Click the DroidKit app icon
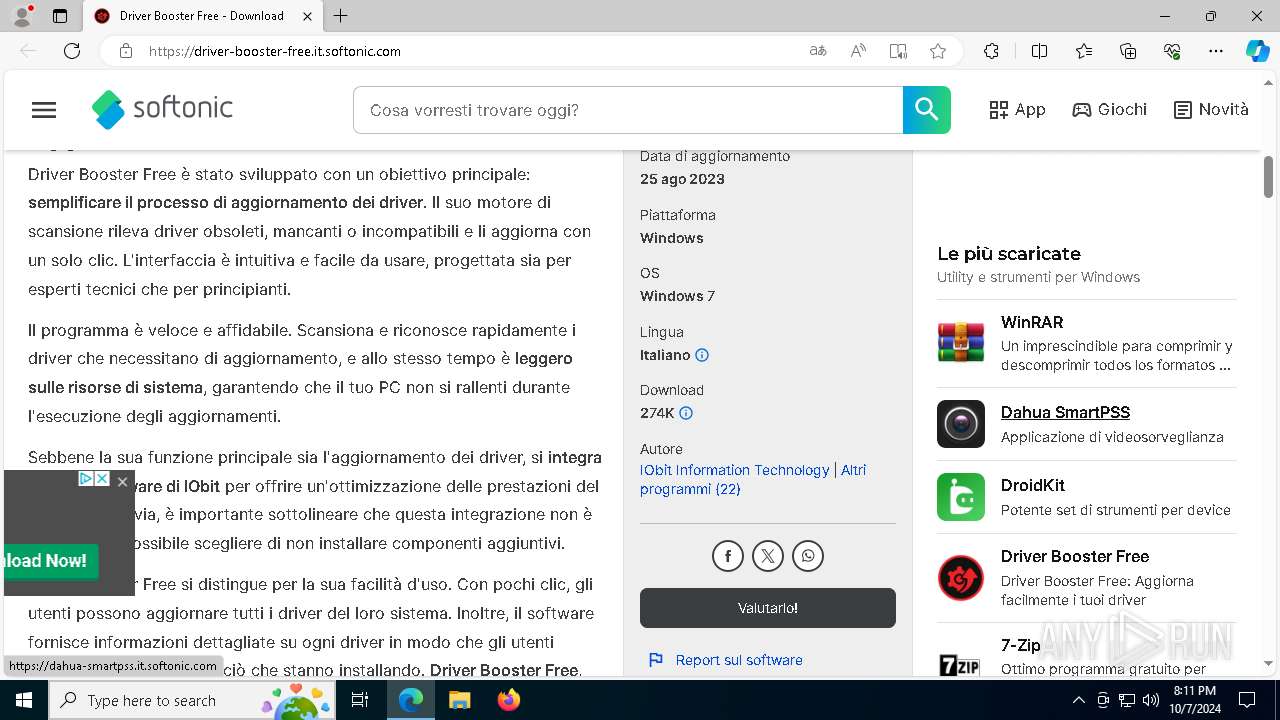The image size is (1280, 720). (x=961, y=497)
